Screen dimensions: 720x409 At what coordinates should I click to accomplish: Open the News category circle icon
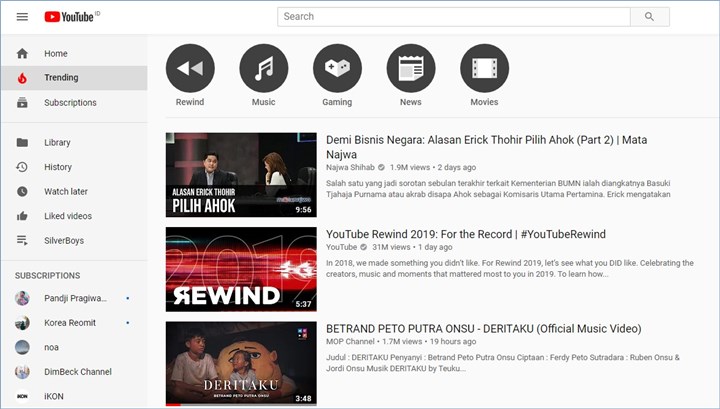[411, 68]
